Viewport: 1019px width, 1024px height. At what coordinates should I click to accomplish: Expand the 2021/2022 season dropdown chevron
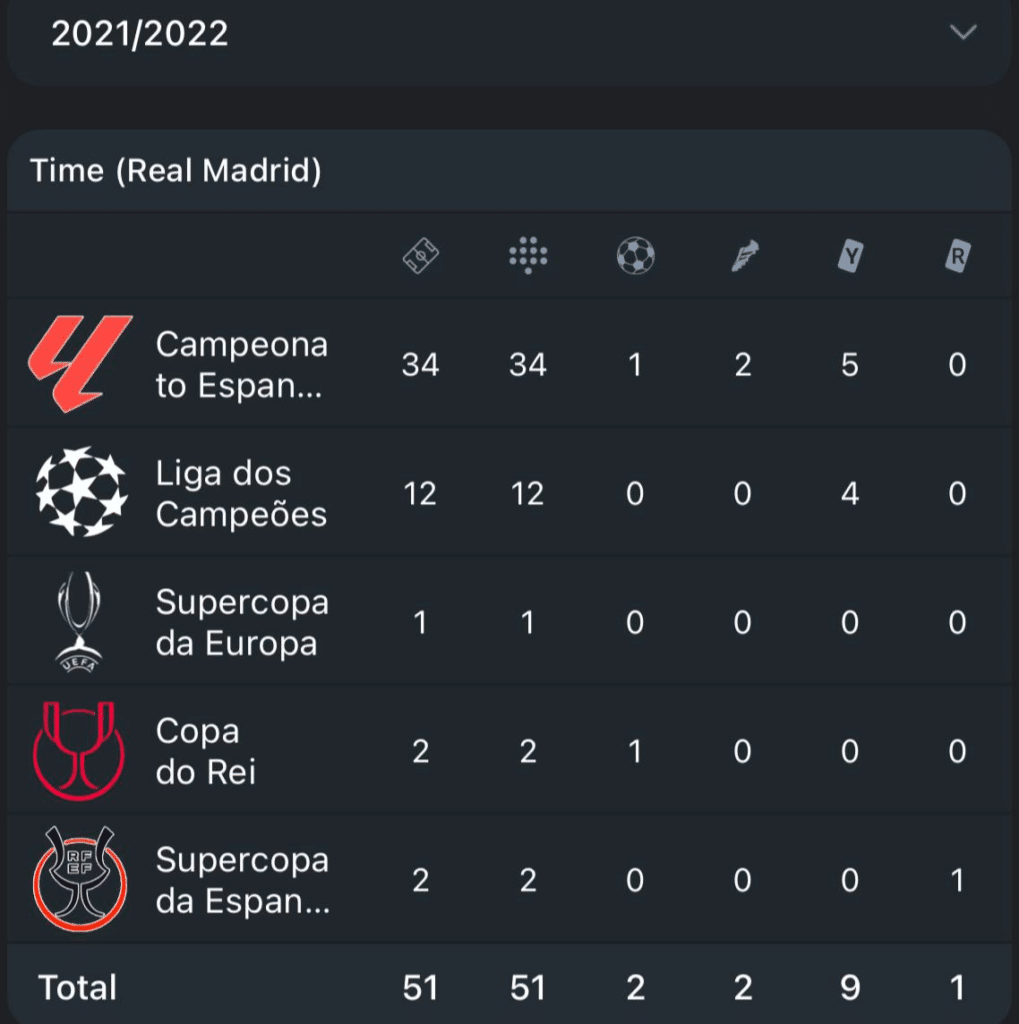[x=962, y=33]
